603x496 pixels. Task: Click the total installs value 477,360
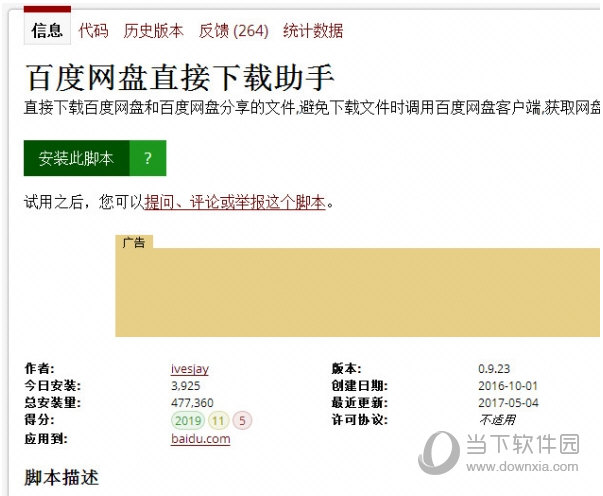click(x=192, y=403)
